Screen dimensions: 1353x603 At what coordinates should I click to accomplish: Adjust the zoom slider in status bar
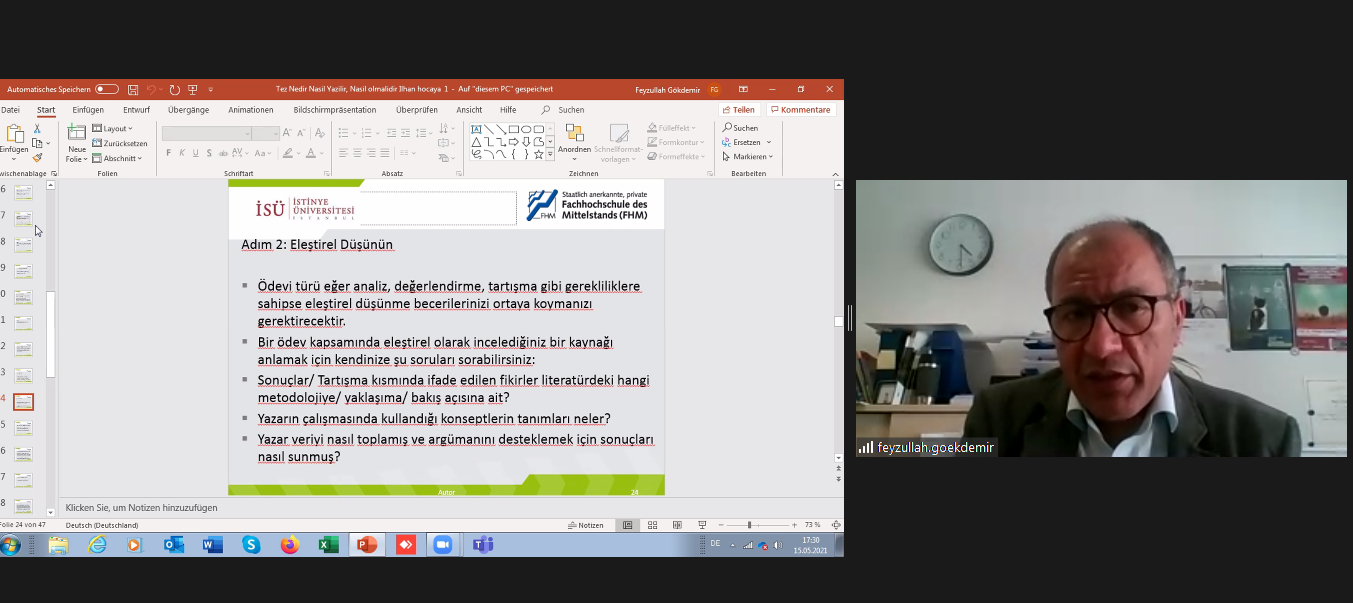pos(749,525)
